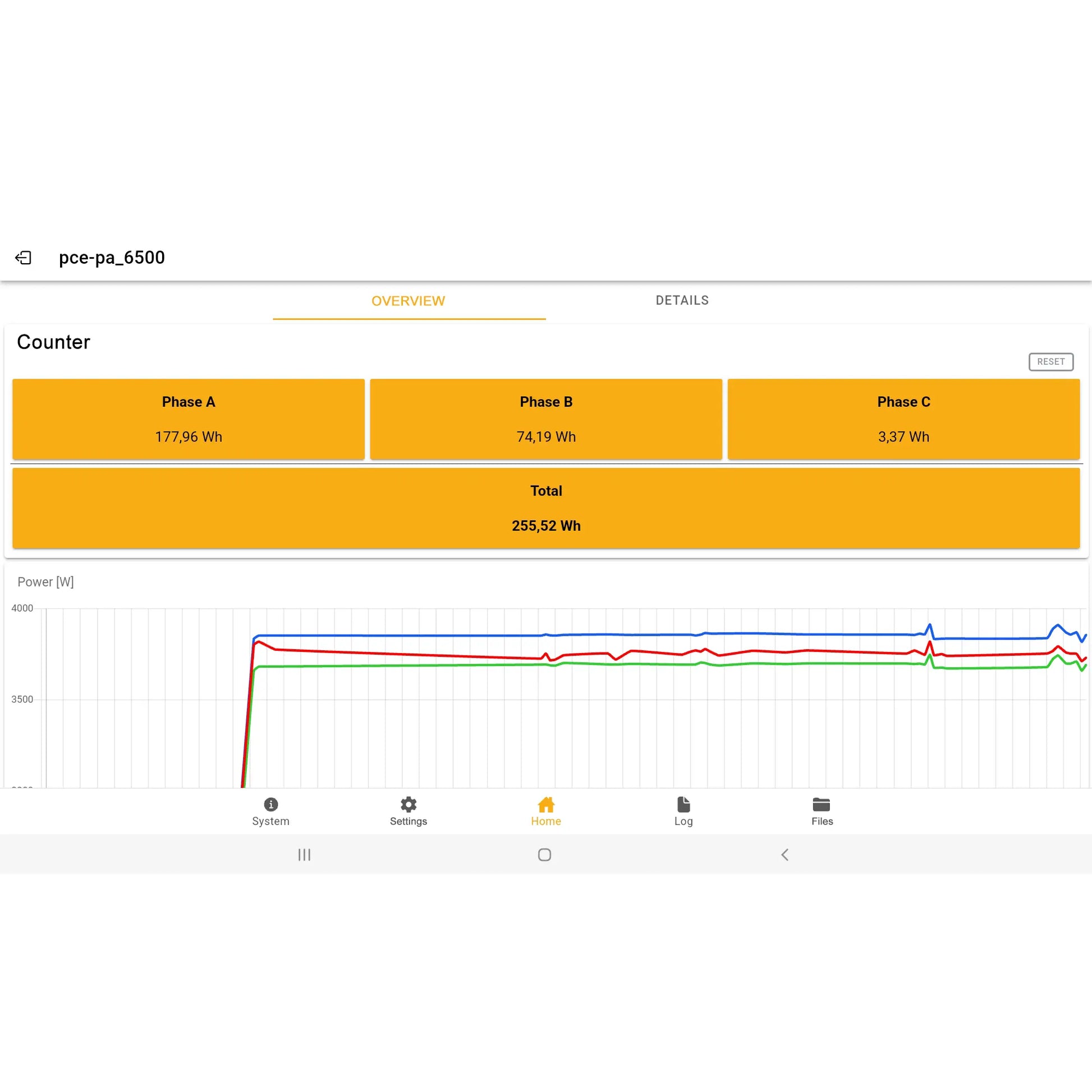
Task: Tap the Phase B counter tile
Action: pos(546,419)
